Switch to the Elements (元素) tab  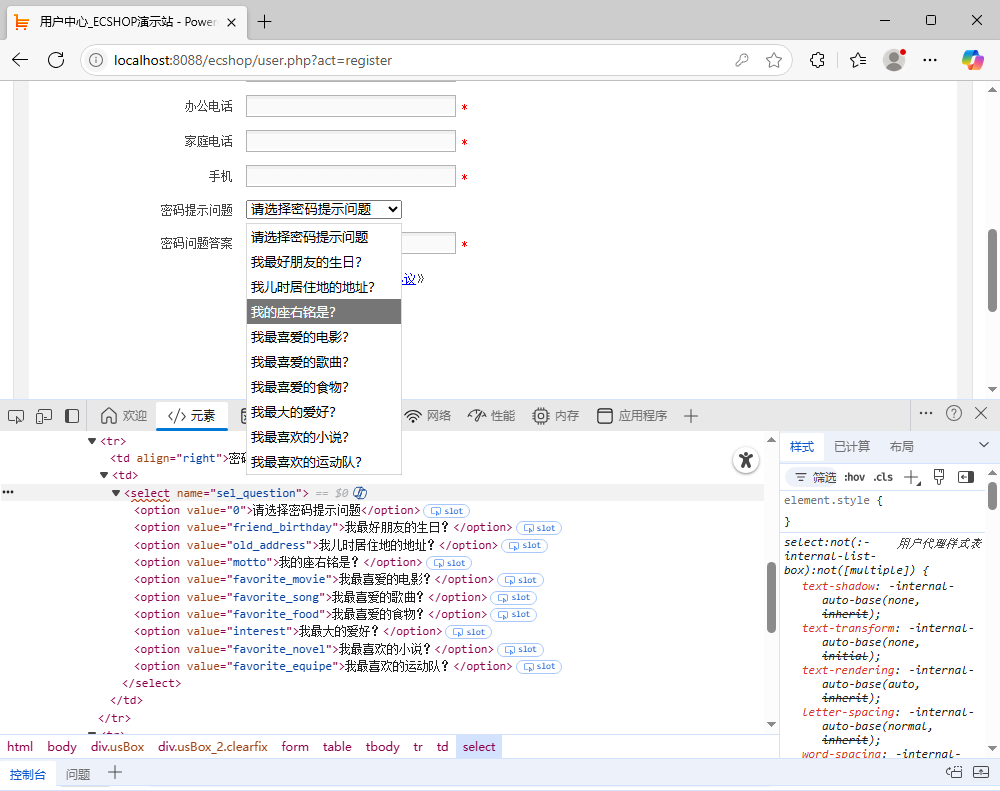(x=191, y=416)
